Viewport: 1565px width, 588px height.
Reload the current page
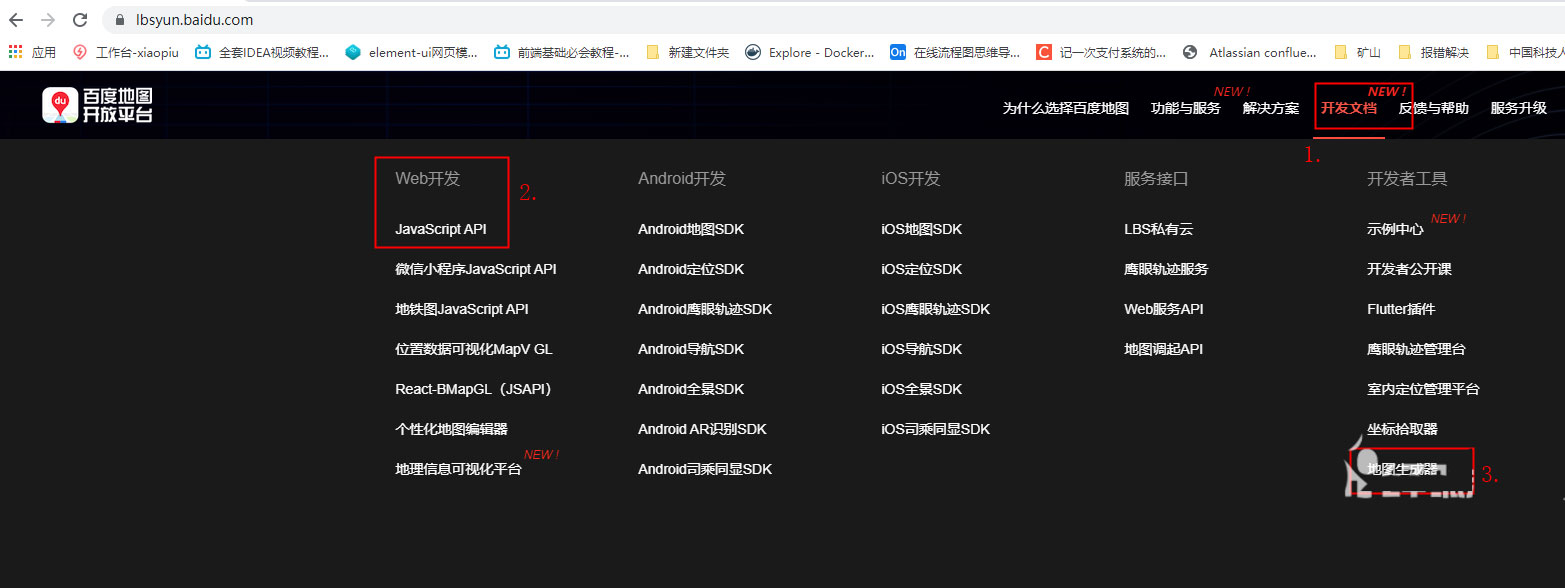coord(81,20)
